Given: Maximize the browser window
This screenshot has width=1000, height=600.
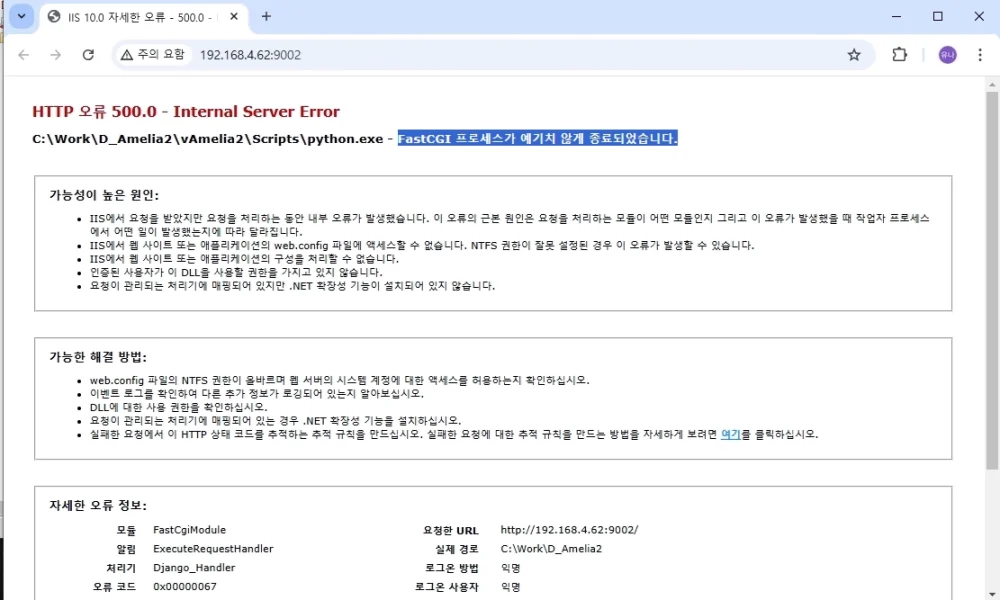Looking at the screenshot, I should pyautogui.click(x=938, y=17).
